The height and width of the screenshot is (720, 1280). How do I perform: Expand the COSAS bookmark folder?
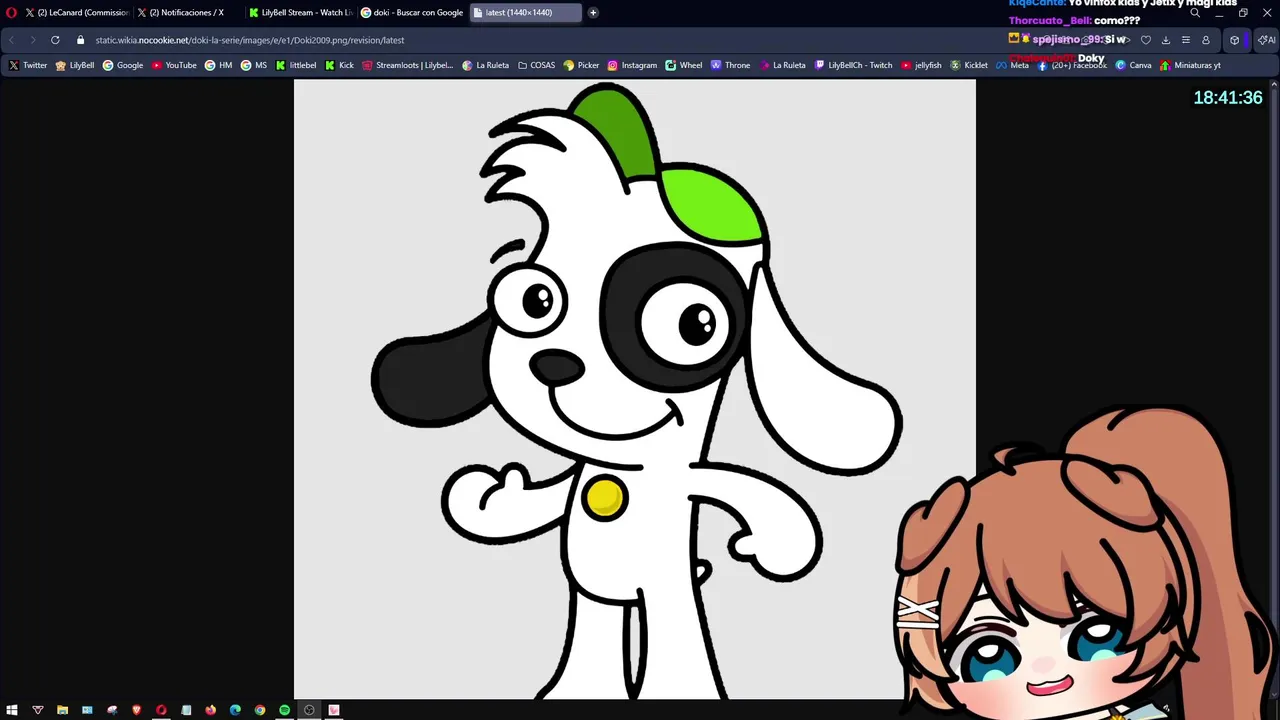[536, 65]
